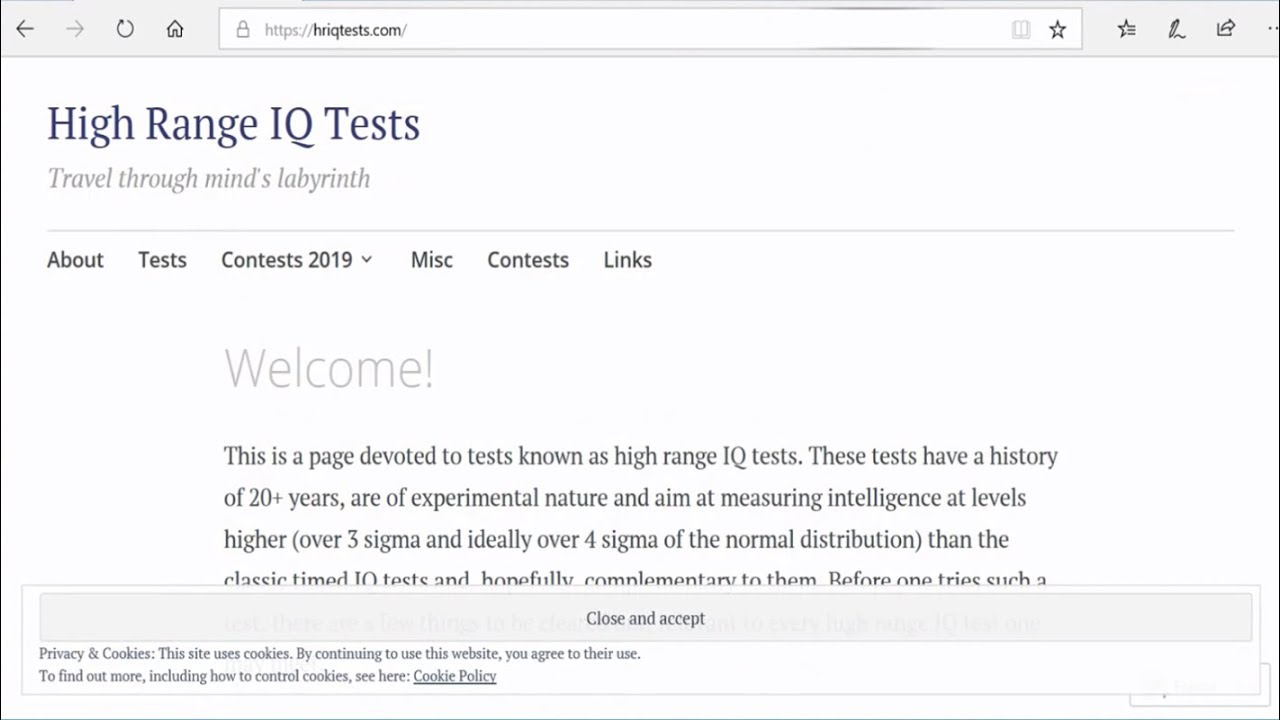Viewport: 1280px width, 720px height.
Task: Open the Contests menu item
Action: click(x=528, y=260)
